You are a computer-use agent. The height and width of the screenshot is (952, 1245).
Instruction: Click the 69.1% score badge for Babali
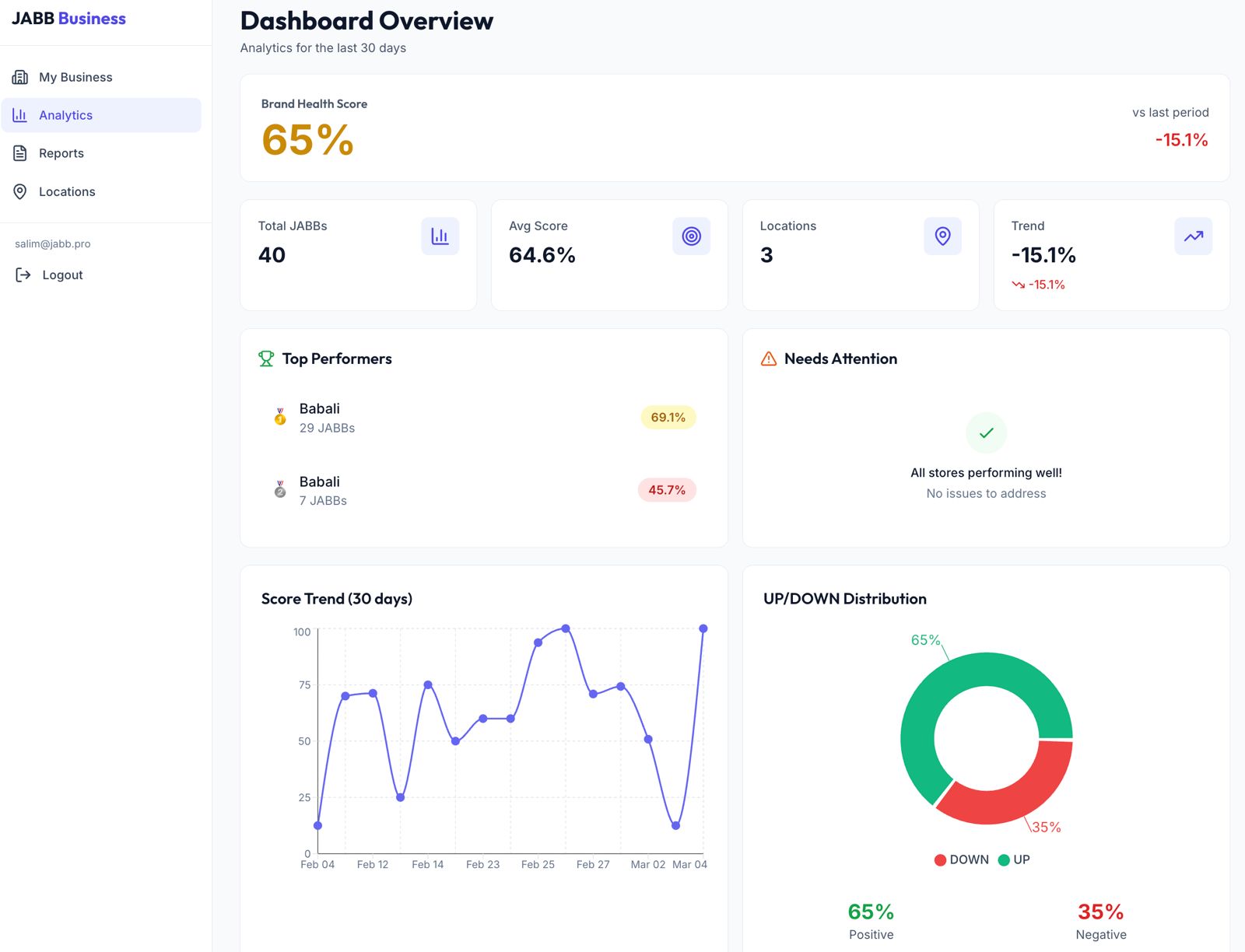[668, 418]
